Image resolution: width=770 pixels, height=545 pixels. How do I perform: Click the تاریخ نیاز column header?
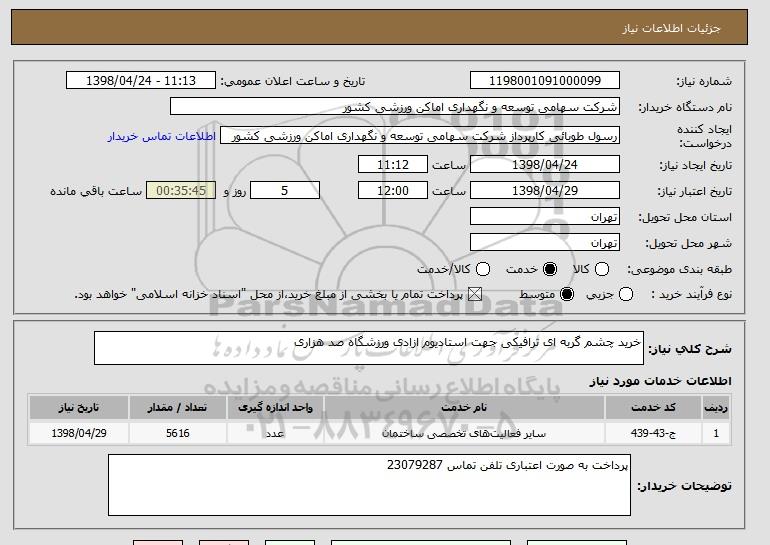[79, 408]
